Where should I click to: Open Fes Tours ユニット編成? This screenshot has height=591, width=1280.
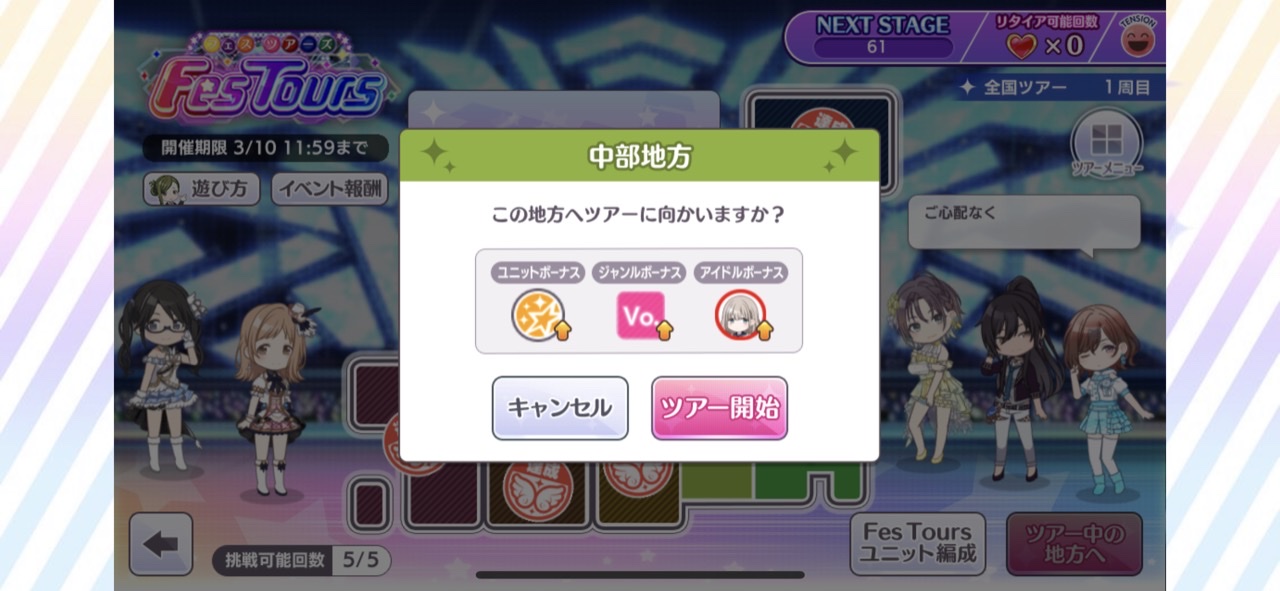917,544
